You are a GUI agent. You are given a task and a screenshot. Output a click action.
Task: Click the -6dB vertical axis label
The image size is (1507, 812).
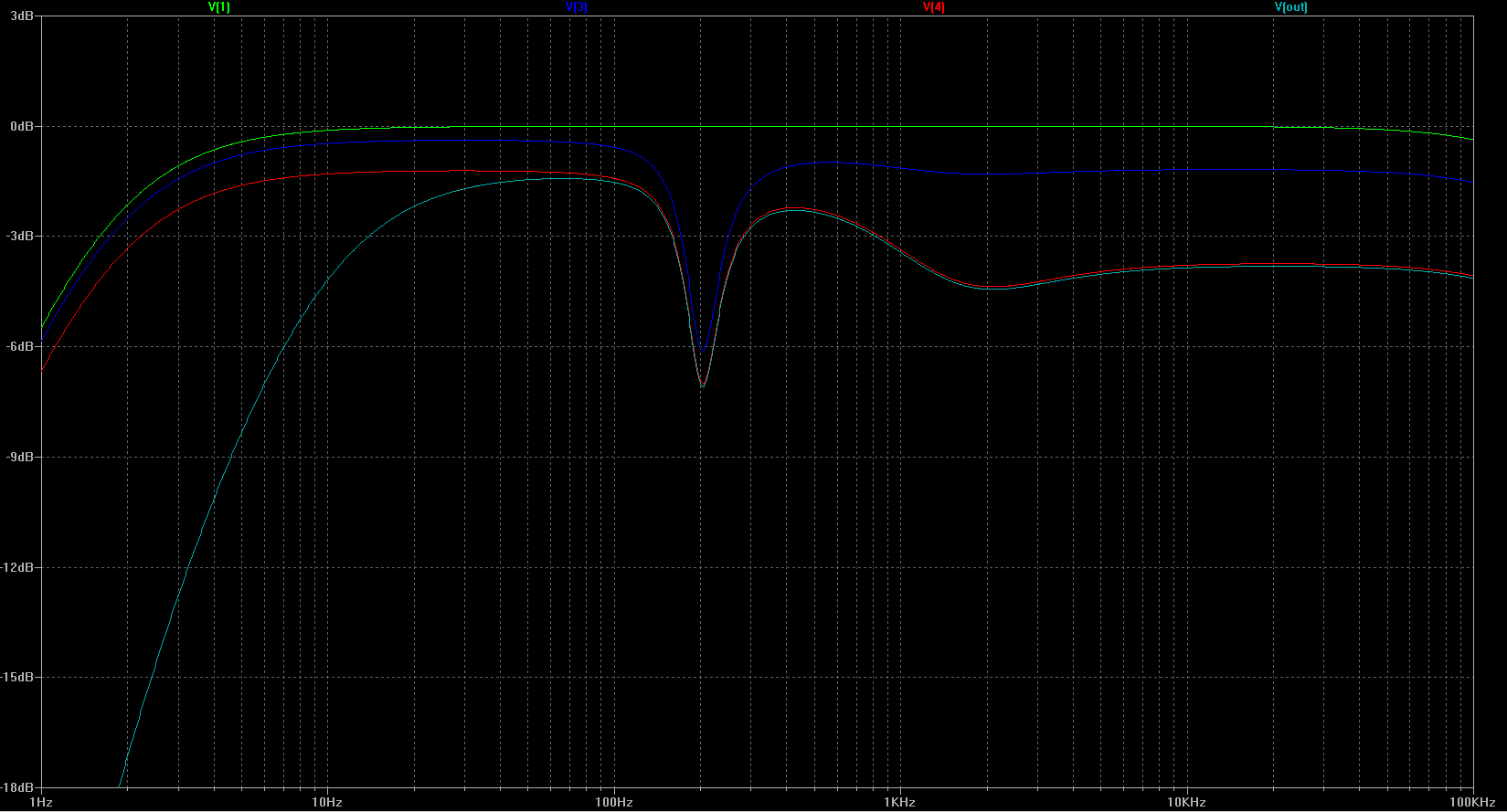[x=20, y=346]
